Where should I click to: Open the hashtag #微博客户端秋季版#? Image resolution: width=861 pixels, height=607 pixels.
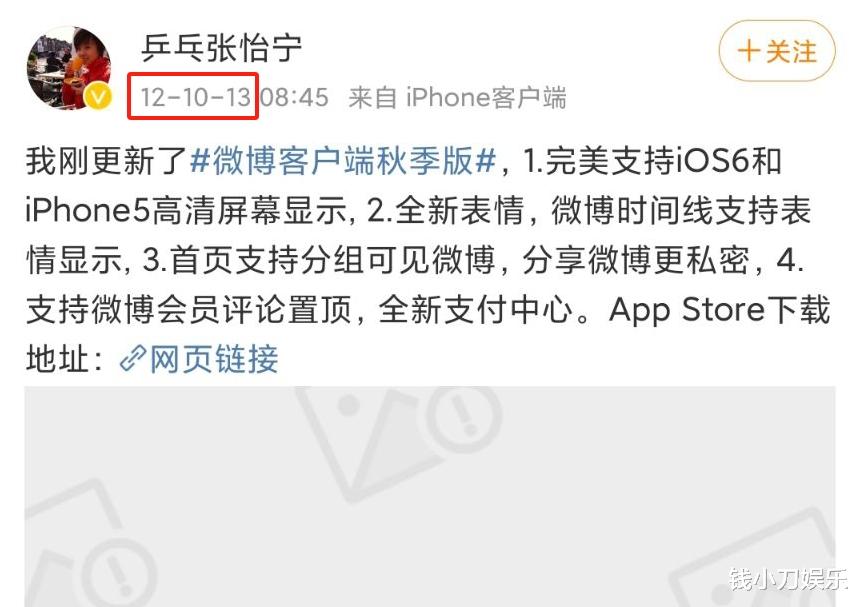click(x=343, y=161)
